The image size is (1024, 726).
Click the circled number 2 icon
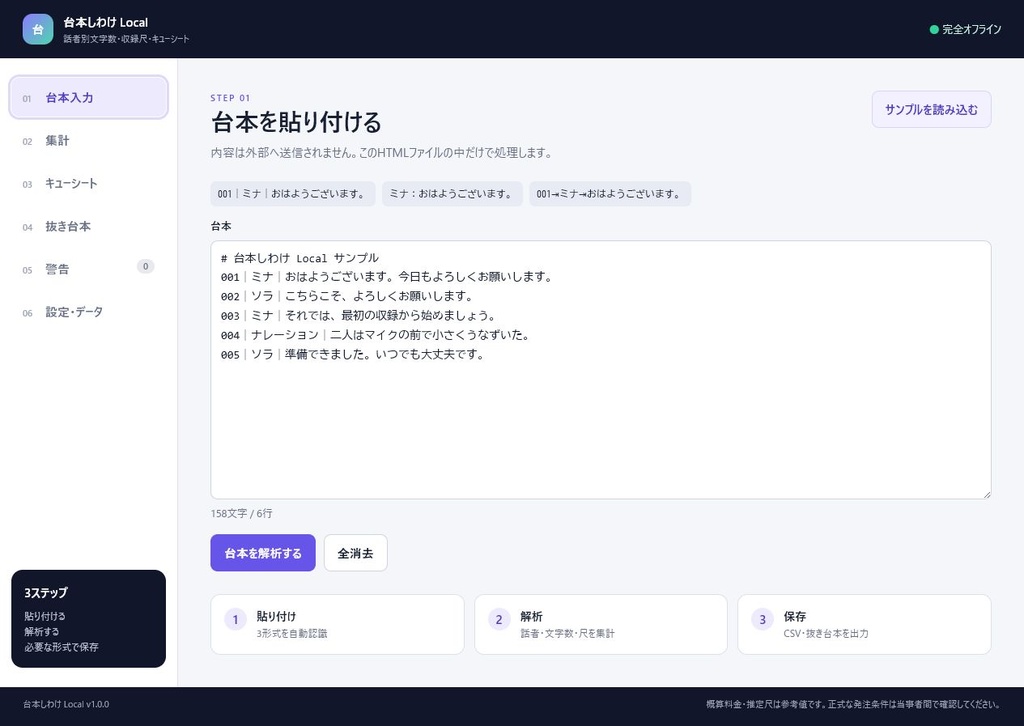(x=499, y=620)
